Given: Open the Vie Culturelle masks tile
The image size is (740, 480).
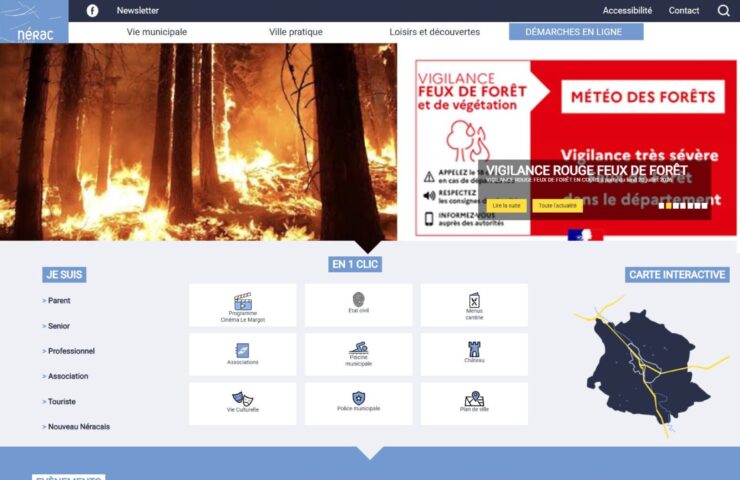Looking at the screenshot, I should click(x=243, y=404).
